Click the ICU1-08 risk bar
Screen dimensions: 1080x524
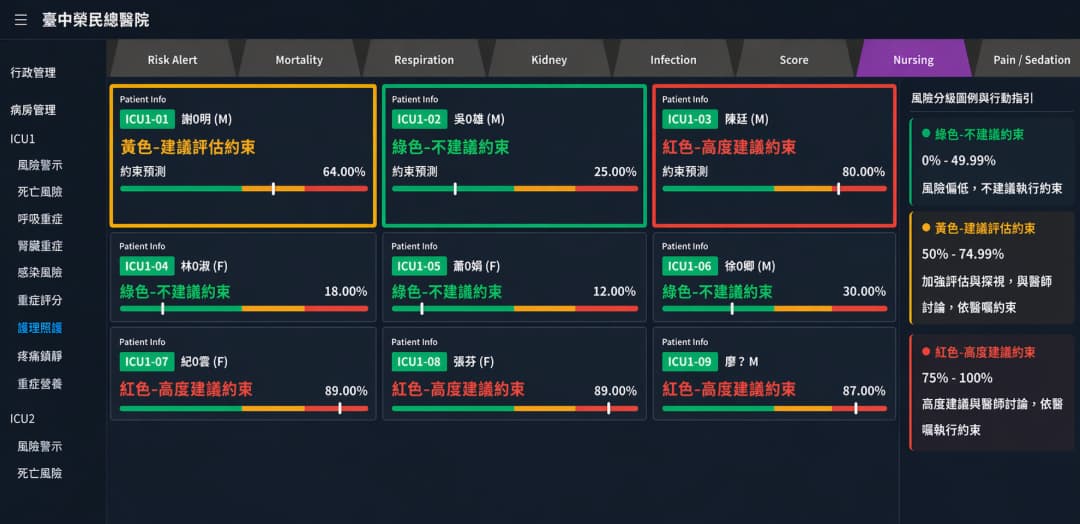click(515, 408)
